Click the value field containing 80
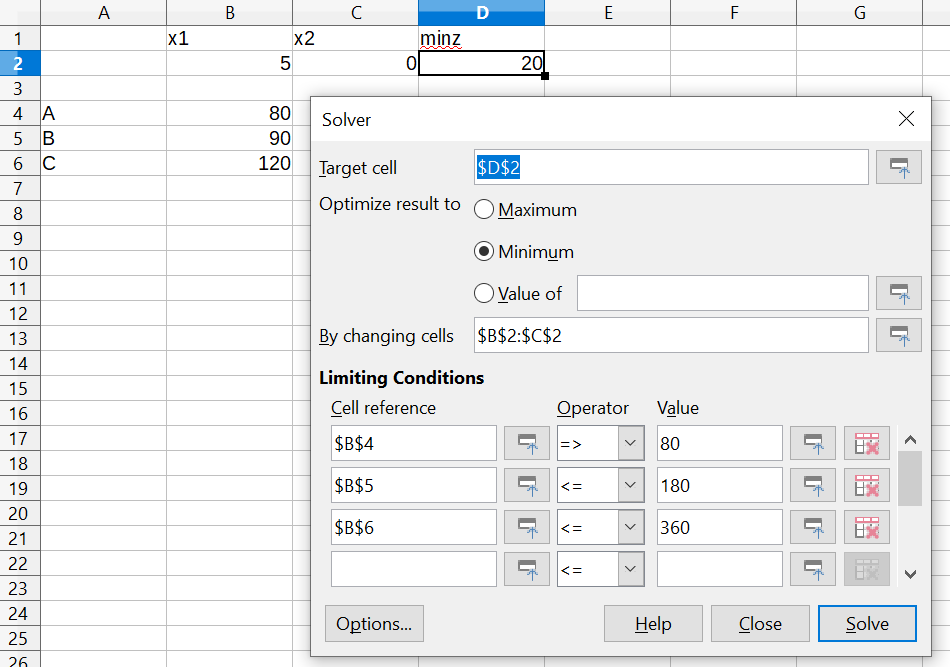This screenshot has height=667, width=950. [720, 443]
